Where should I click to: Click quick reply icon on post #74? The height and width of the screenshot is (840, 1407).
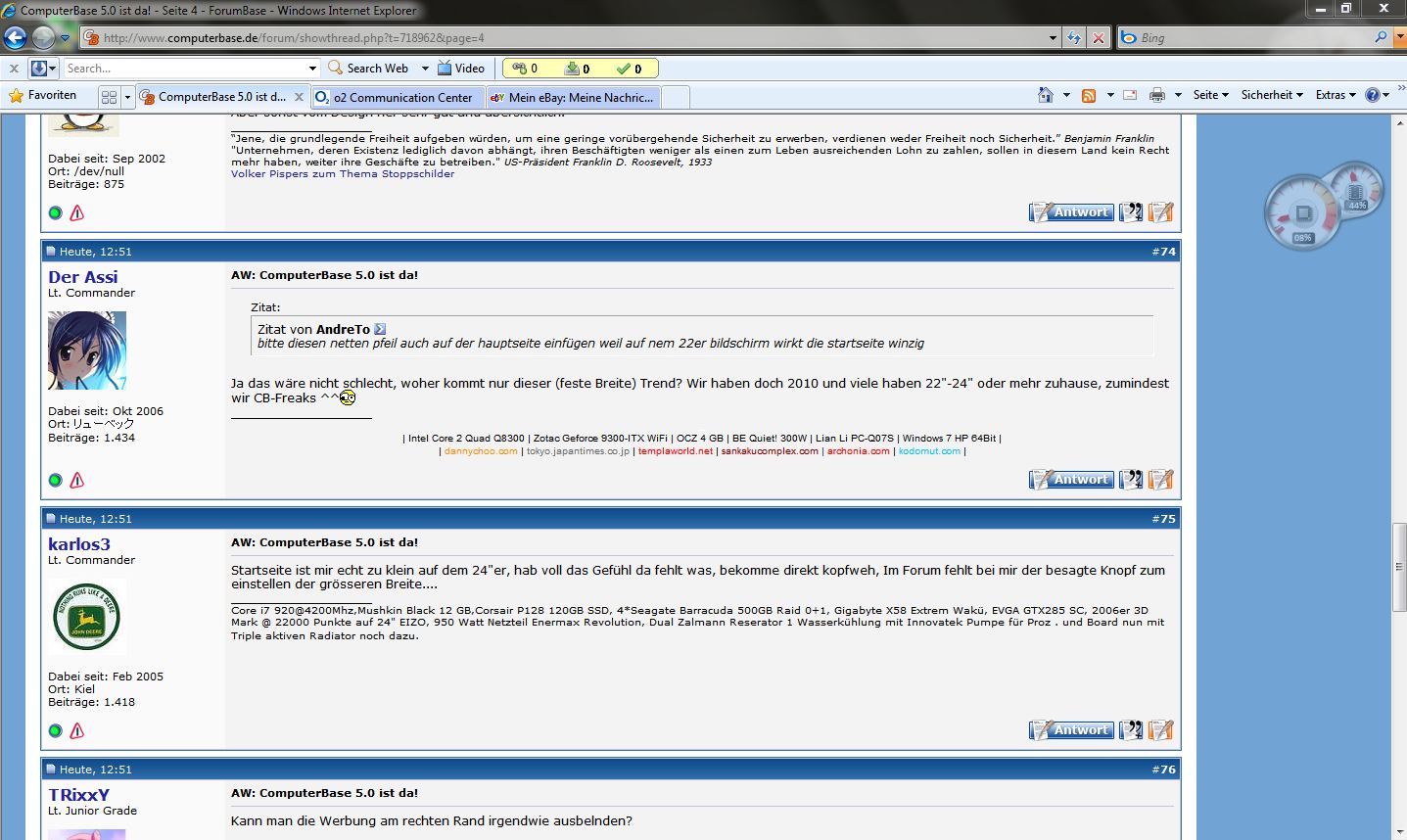coord(1161,480)
